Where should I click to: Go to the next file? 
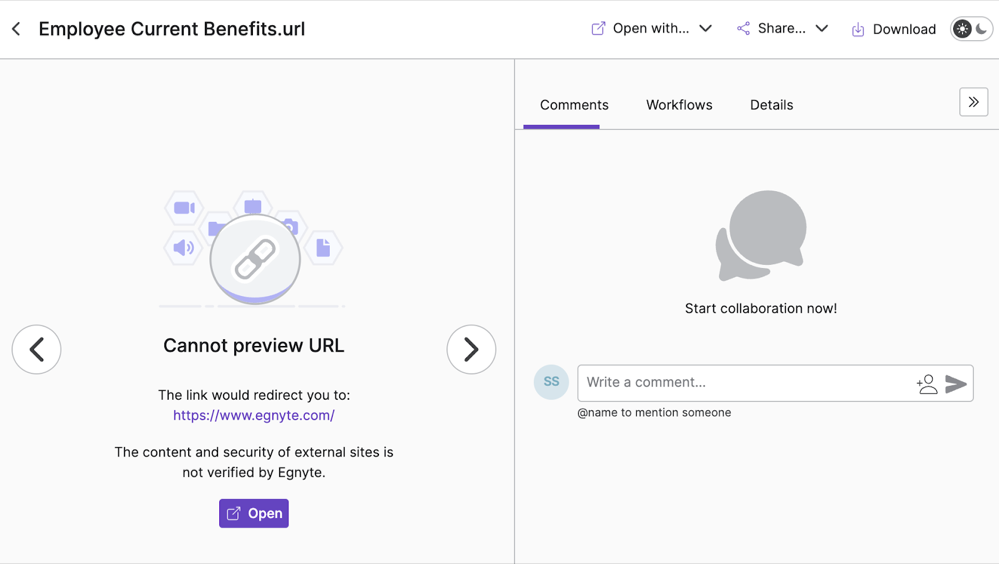[x=471, y=349]
